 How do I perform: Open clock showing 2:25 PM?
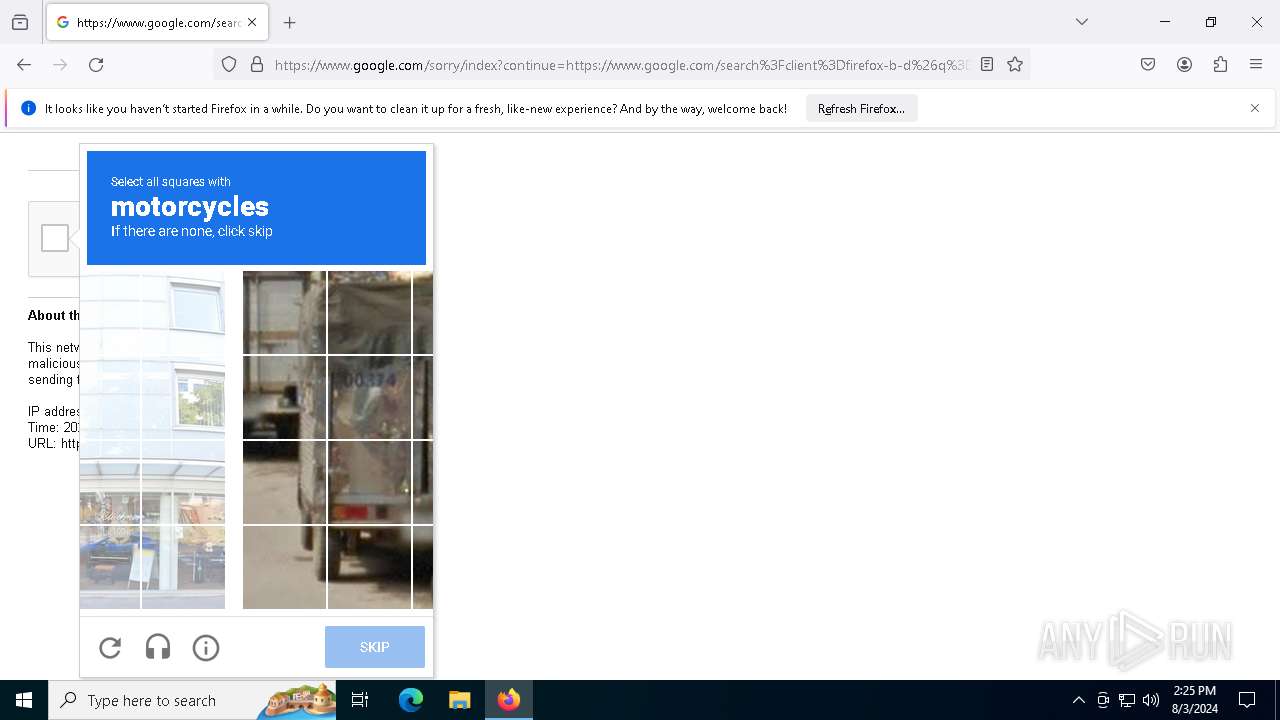(1194, 700)
